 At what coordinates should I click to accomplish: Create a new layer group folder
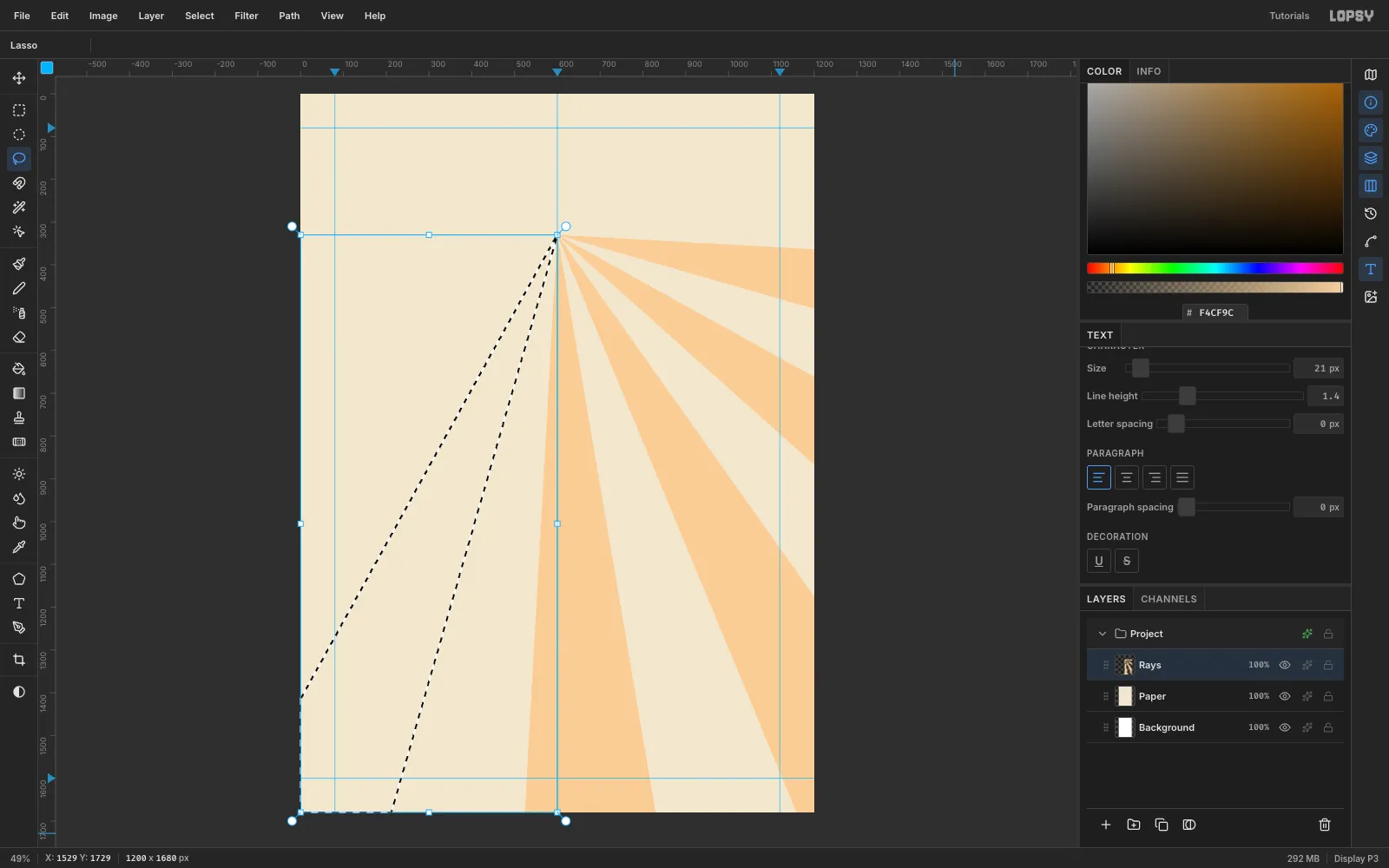coord(1134,825)
